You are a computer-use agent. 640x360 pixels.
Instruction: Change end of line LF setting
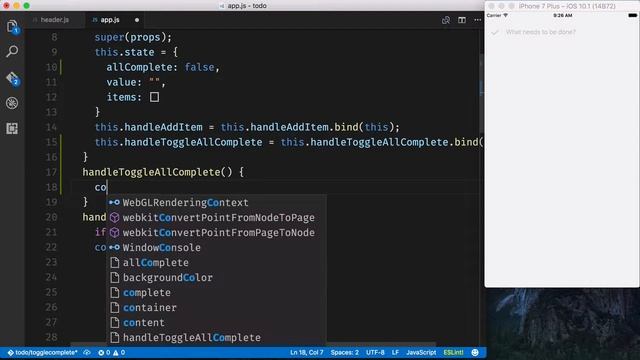(x=395, y=352)
